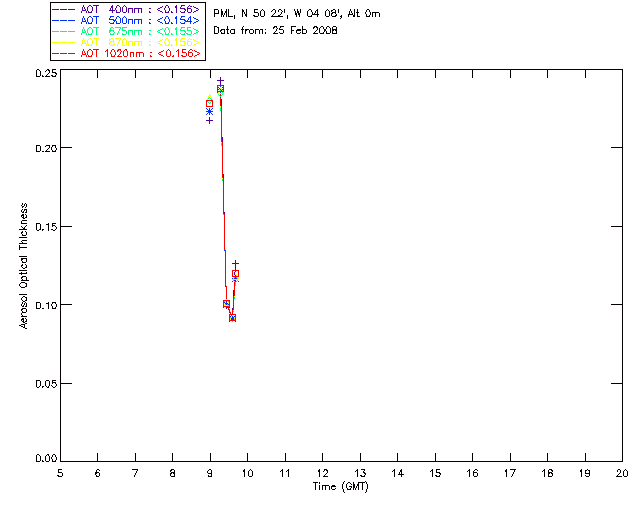This screenshot has height=512, width=640.
Task: Click the AOT 1020nm legend entry
Action: click(x=126, y=53)
